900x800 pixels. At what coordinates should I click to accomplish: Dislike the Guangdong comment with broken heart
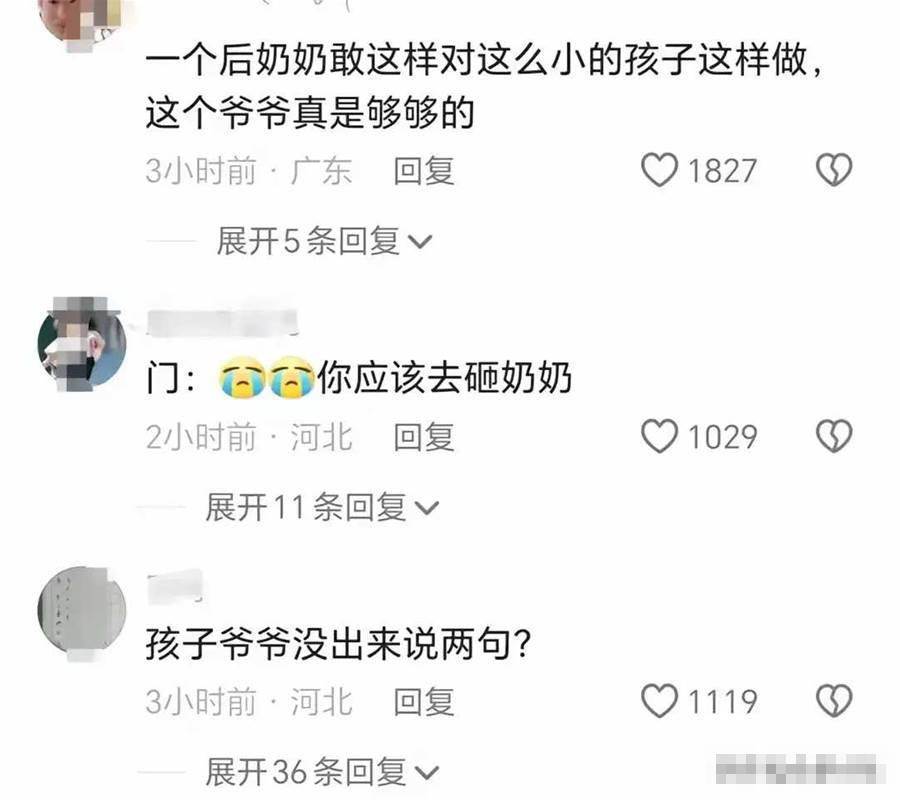tap(834, 170)
